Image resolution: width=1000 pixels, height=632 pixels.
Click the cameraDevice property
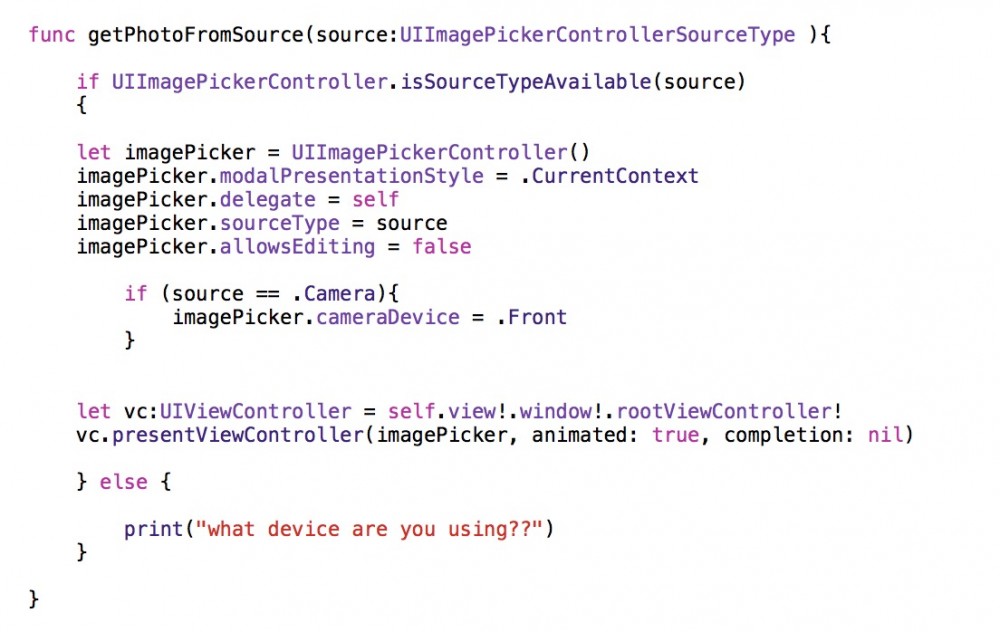pyautogui.click(x=388, y=318)
